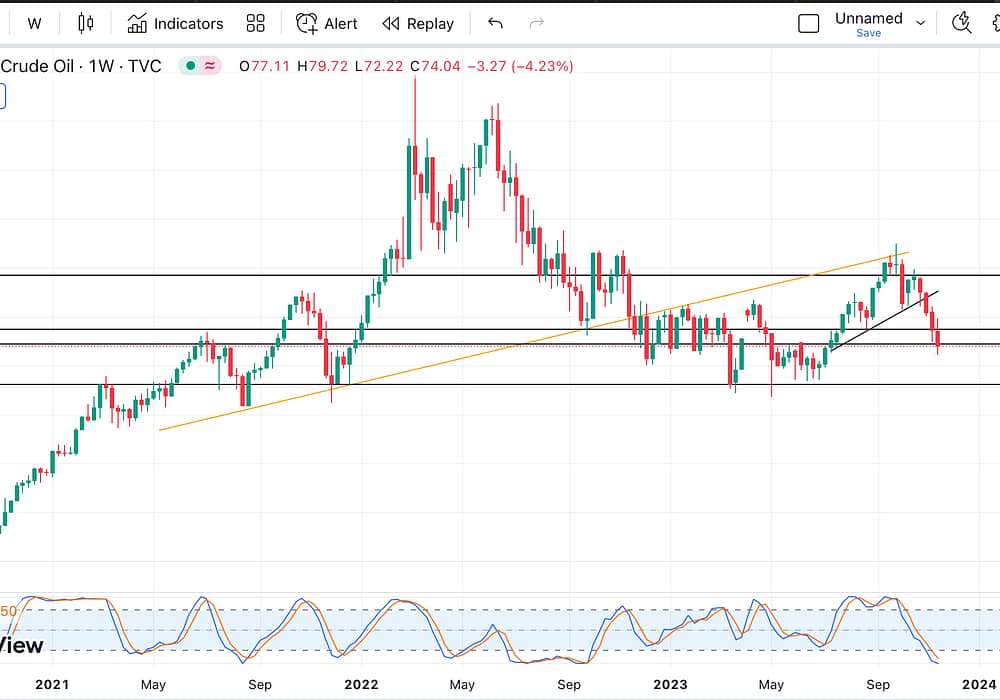Click the 2022 label on time axis

click(360, 684)
